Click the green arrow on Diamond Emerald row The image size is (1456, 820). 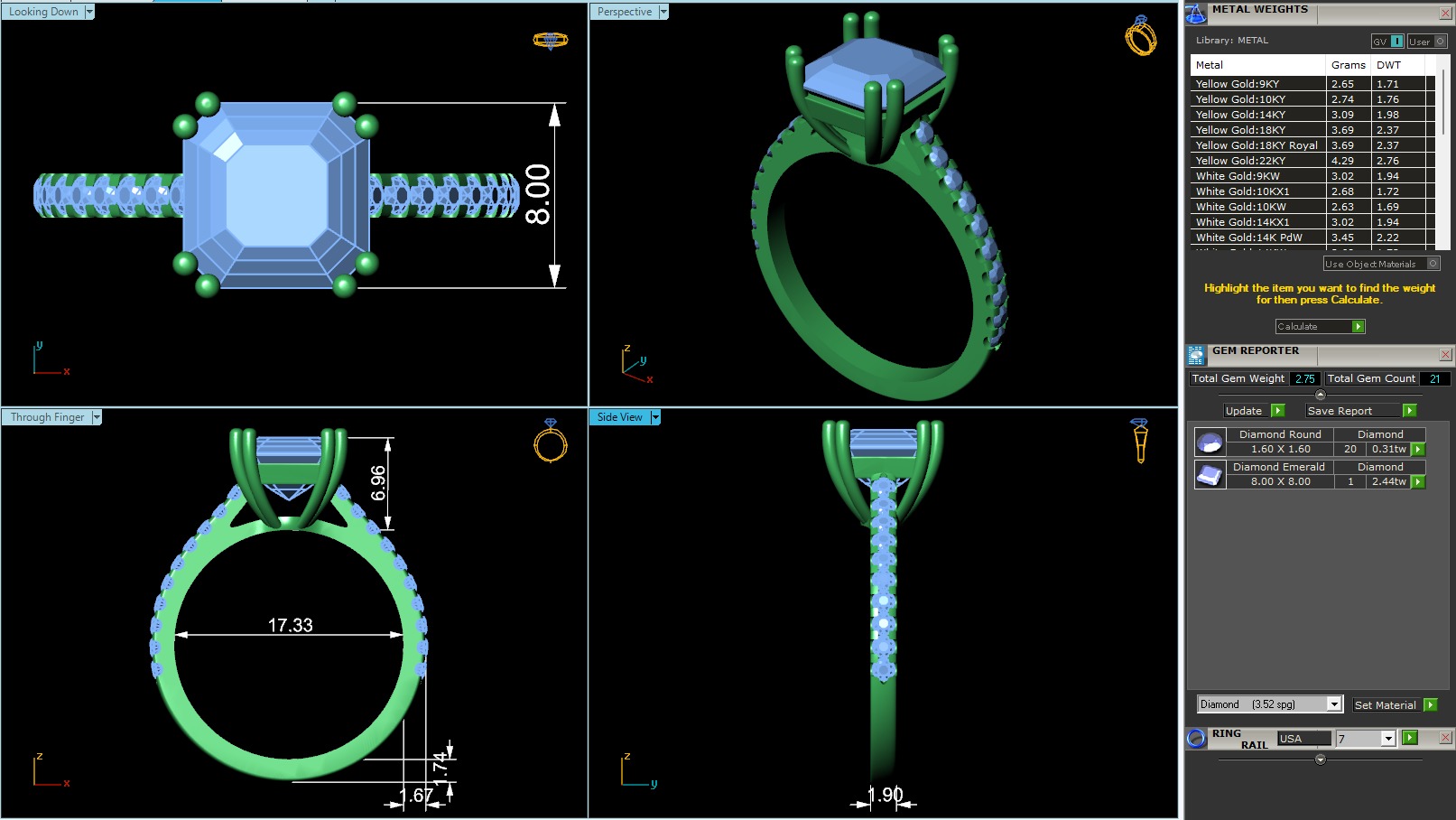click(x=1418, y=481)
